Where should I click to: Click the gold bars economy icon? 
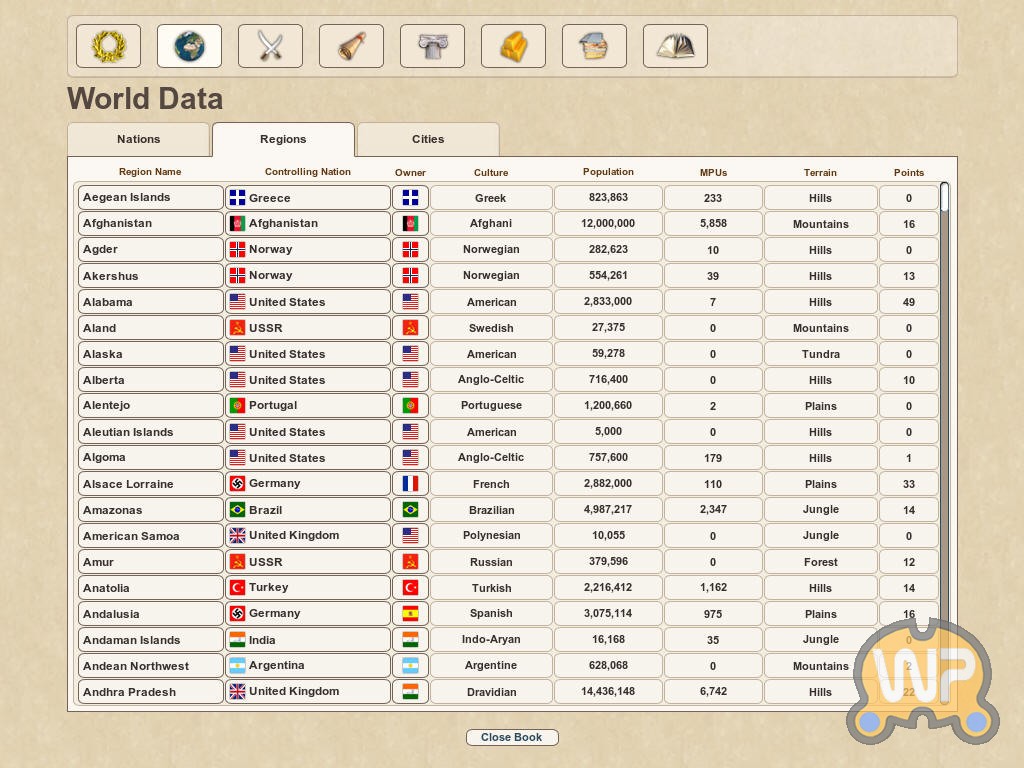pos(513,46)
